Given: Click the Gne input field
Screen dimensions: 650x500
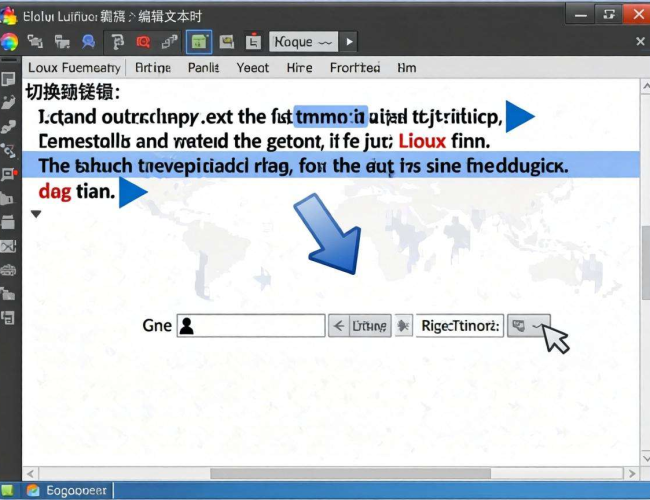Looking at the screenshot, I should tap(251, 325).
